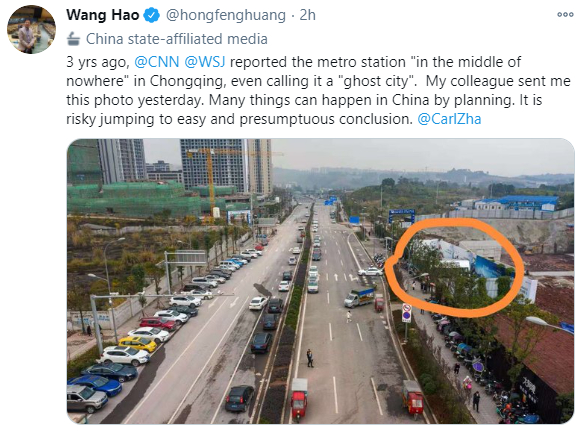Open the China state-affiliated media label
580x435 pixels.
(176, 38)
